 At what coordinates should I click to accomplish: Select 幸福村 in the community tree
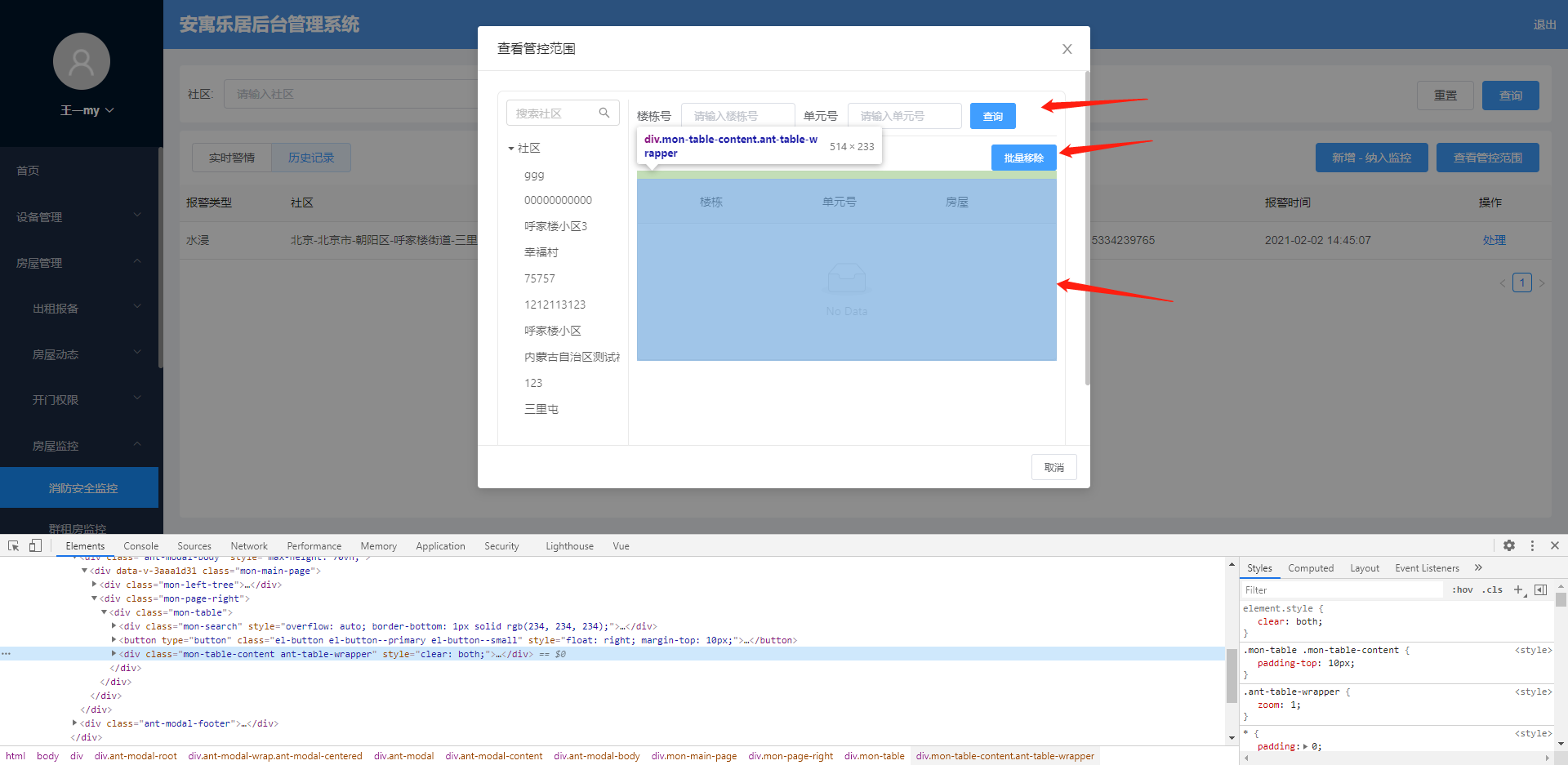(x=541, y=252)
